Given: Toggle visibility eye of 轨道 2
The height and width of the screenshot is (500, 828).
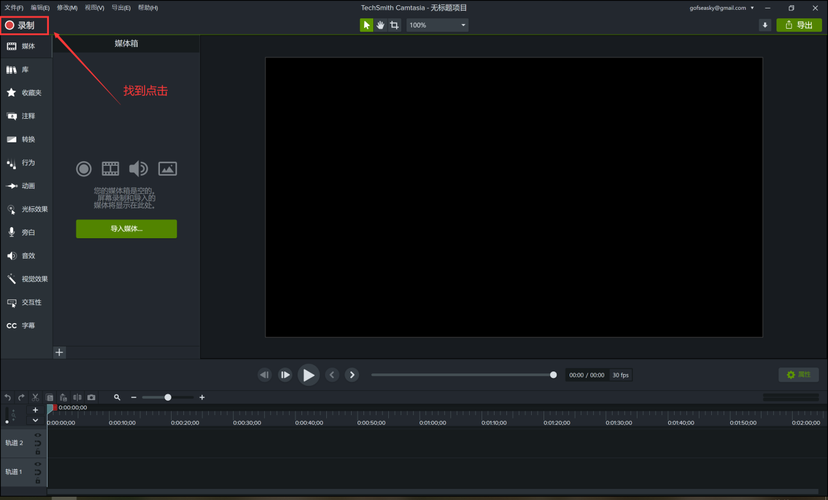Looking at the screenshot, I should click(37, 435).
